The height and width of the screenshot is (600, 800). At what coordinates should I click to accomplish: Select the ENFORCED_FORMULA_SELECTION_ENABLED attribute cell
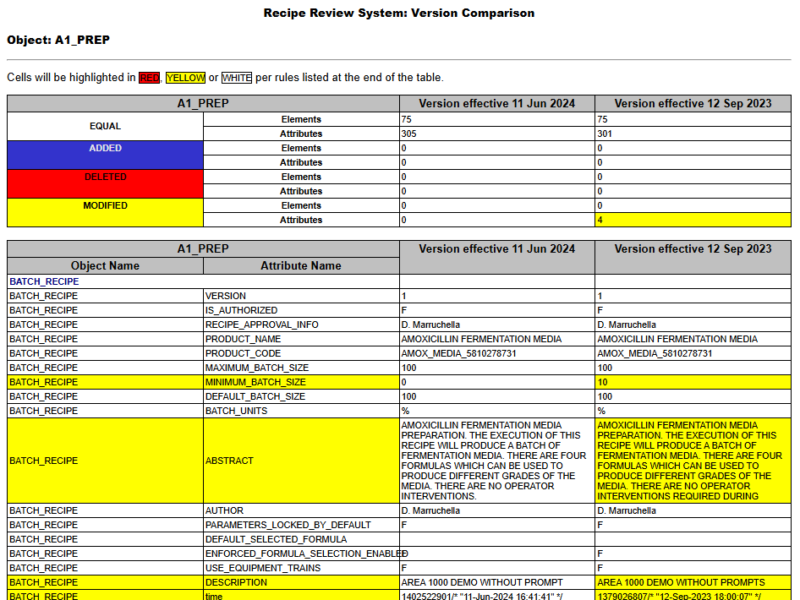click(301, 554)
